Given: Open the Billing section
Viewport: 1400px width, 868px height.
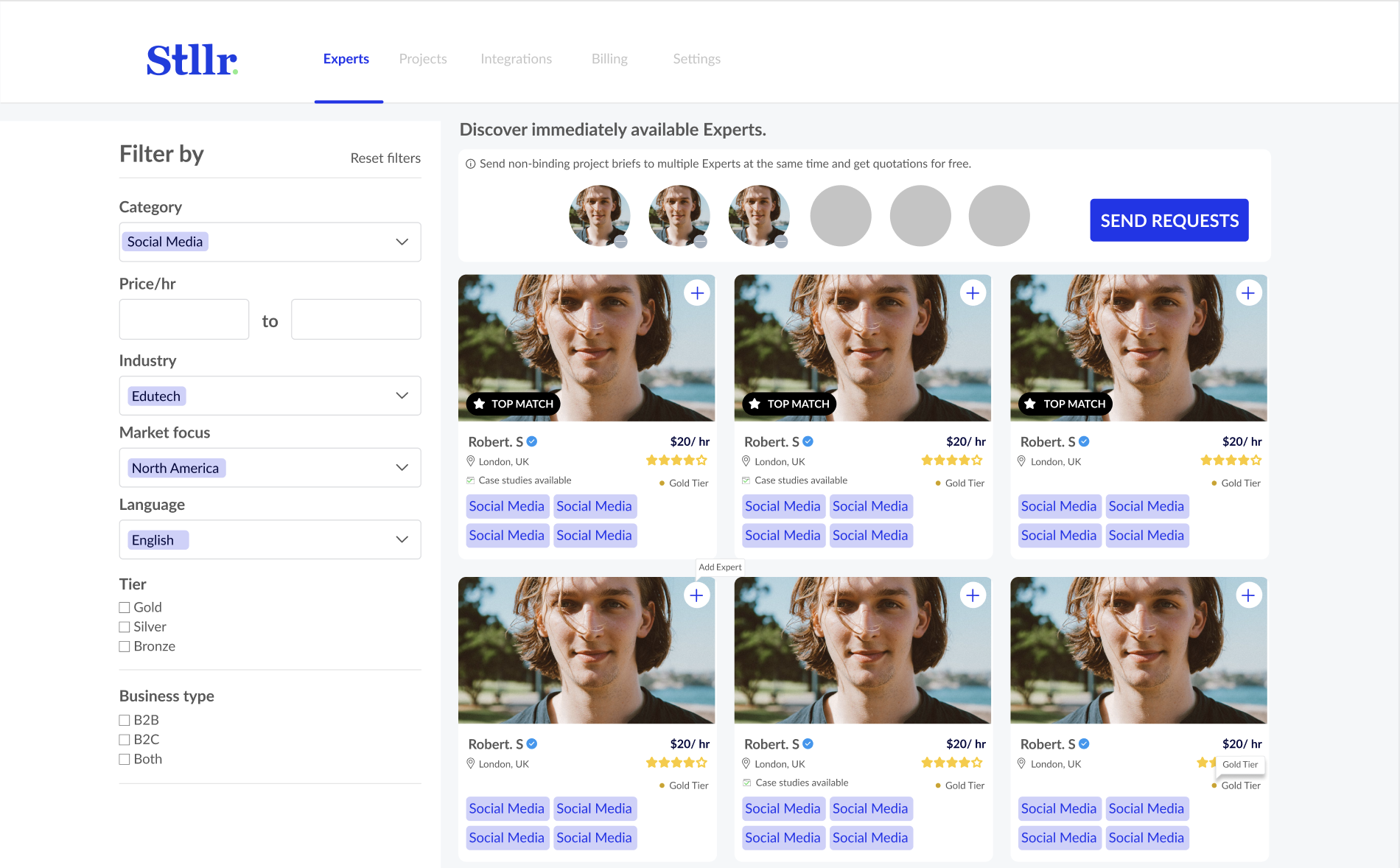Looking at the screenshot, I should click(609, 59).
